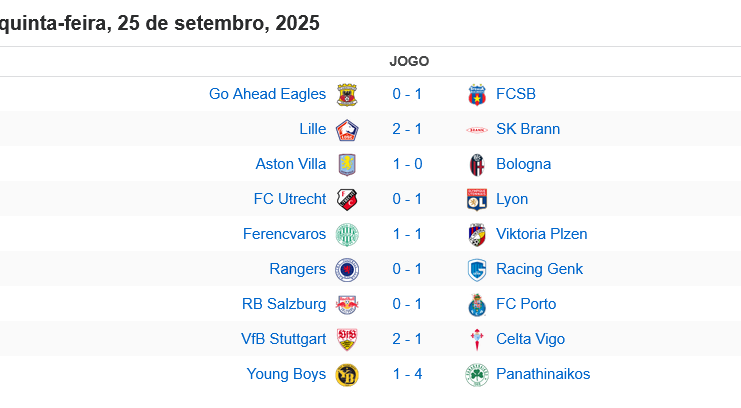Click the VfB Stuttgart club crest
This screenshot has width=741, height=408.
(347, 339)
